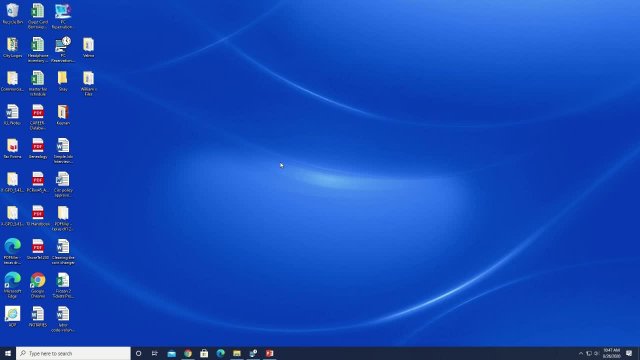Select the Genealogy PDF file
The height and width of the screenshot is (360, 640).
point(38,148)
